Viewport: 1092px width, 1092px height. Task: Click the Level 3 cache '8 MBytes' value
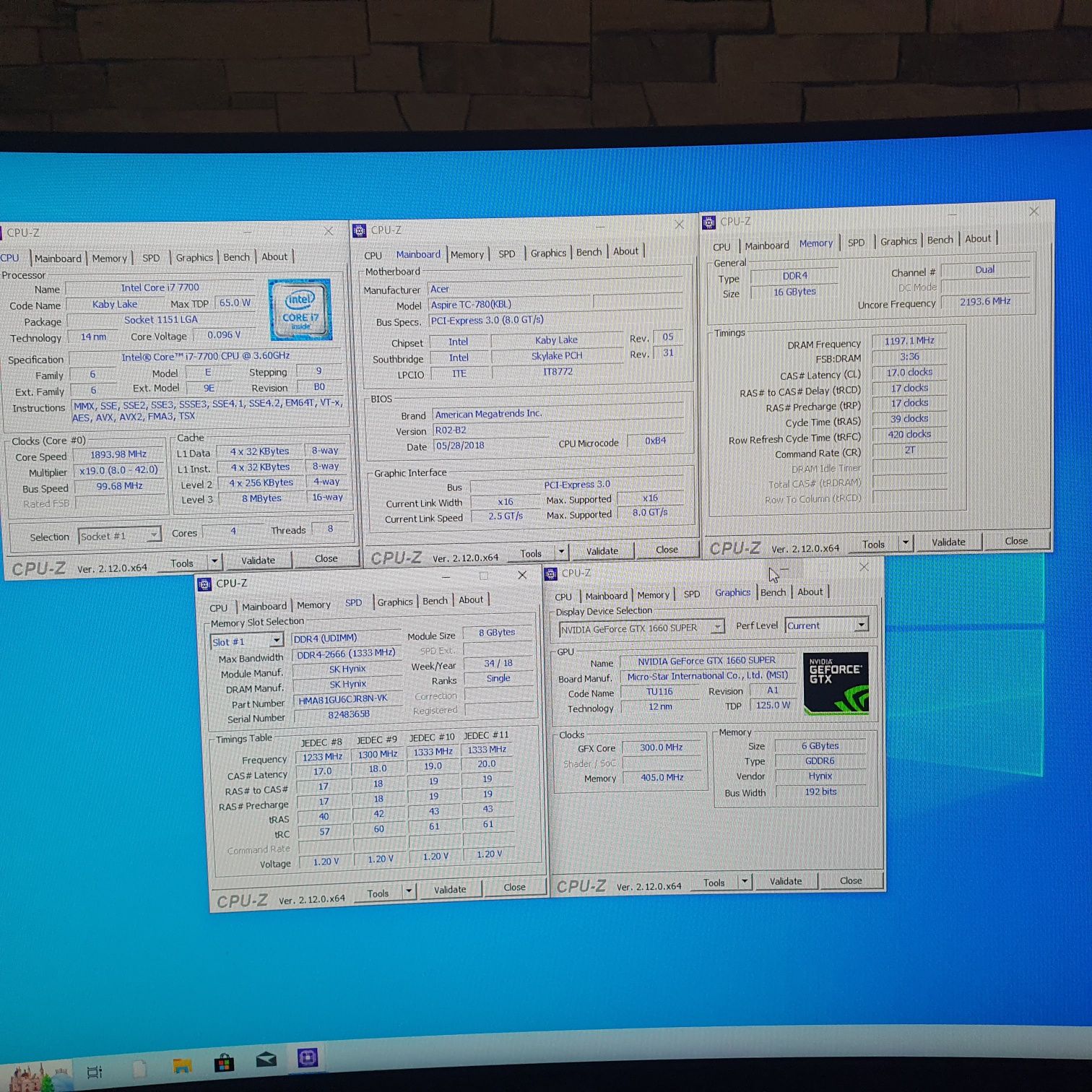[261, 498]
